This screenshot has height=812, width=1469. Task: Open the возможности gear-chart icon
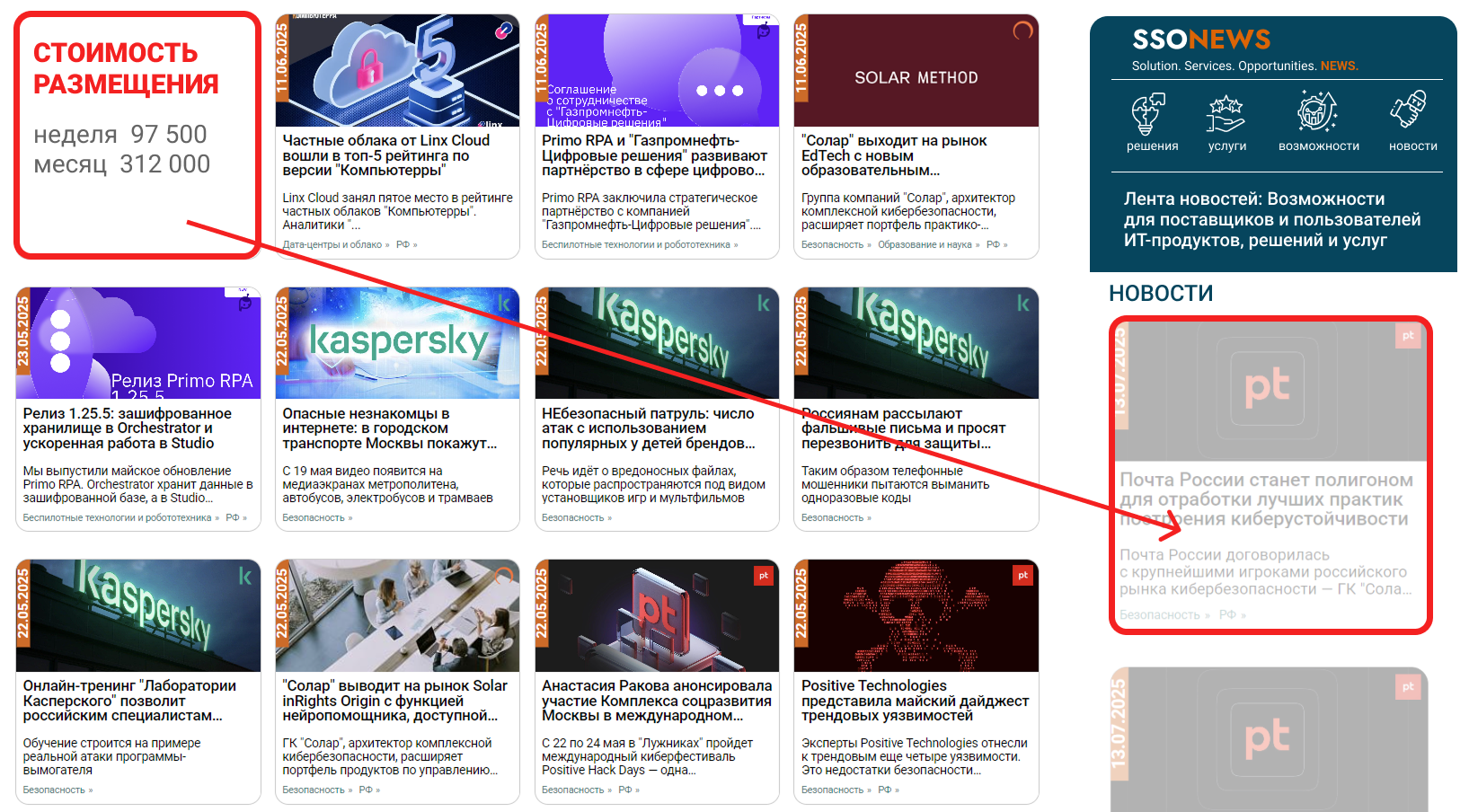coord(1317,113)
